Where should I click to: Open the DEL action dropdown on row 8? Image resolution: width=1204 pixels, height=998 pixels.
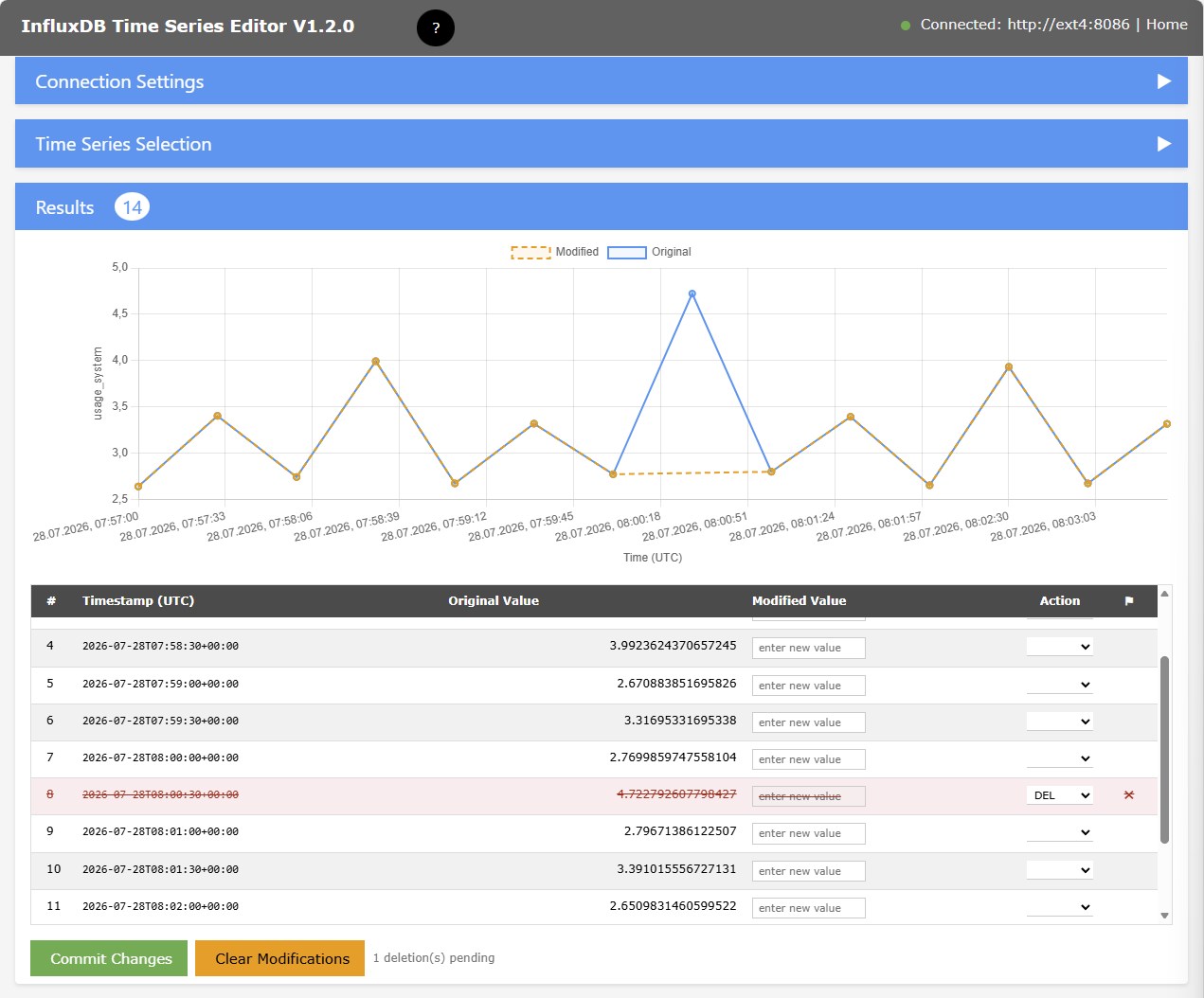pyautogui.click(x=1060, y=795)
